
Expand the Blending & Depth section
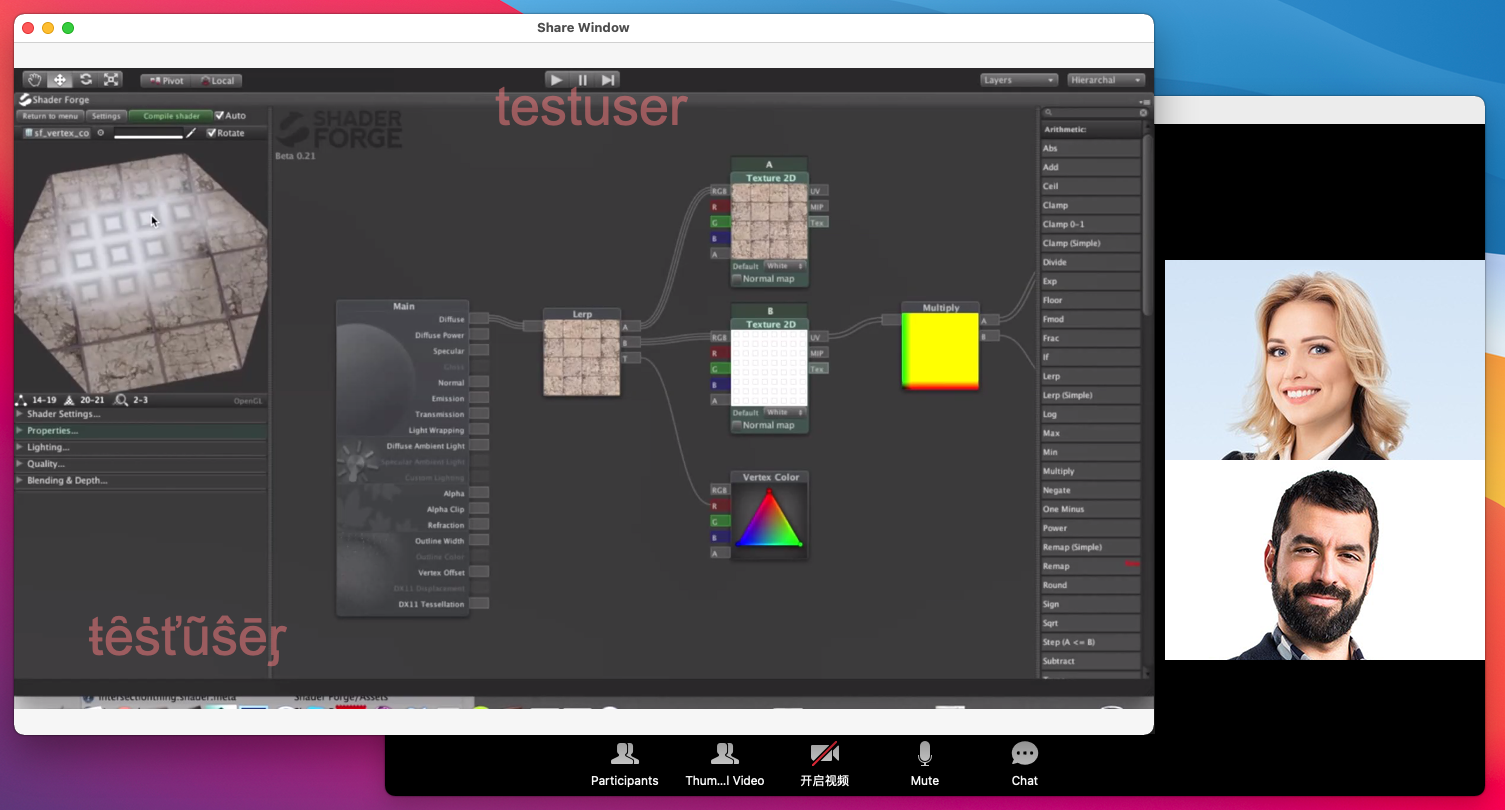pos(67,481)
